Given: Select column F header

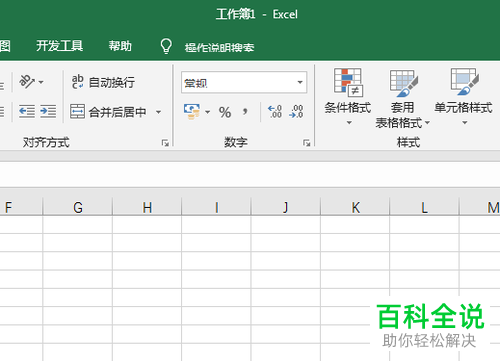Looking at the screenshot, I should tap(21, 207).
